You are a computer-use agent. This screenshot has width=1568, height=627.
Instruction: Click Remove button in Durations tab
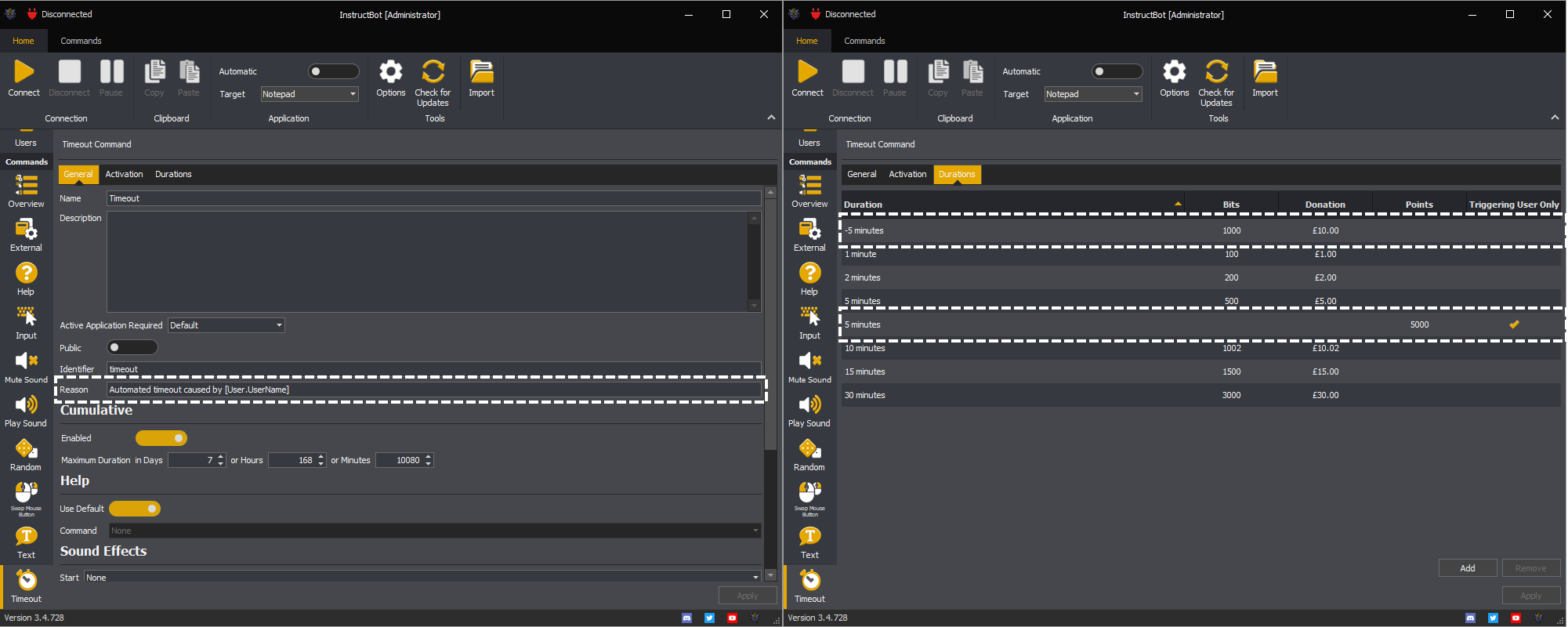tap(1530, 568)
